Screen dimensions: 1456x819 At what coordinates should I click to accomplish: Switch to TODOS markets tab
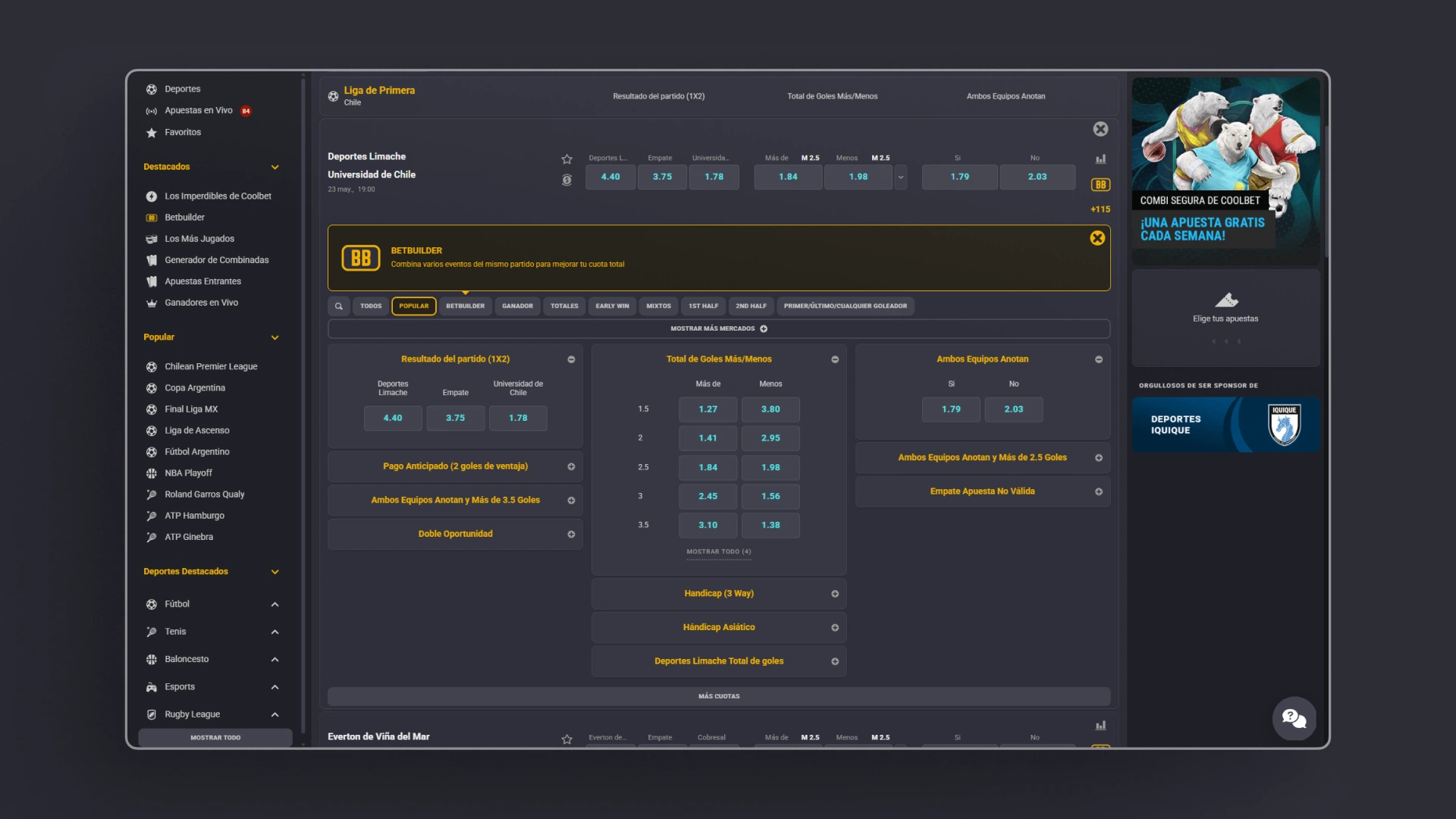click(x=371, y=306)
